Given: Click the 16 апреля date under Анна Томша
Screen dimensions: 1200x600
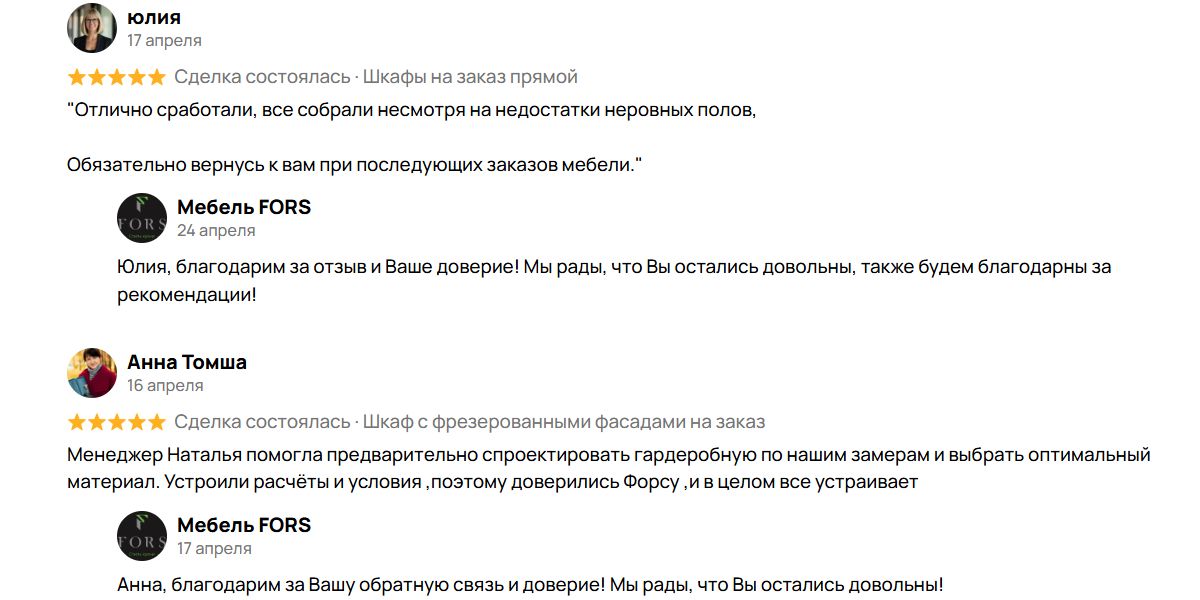Looking at the screenshot, I should point(165,386).
